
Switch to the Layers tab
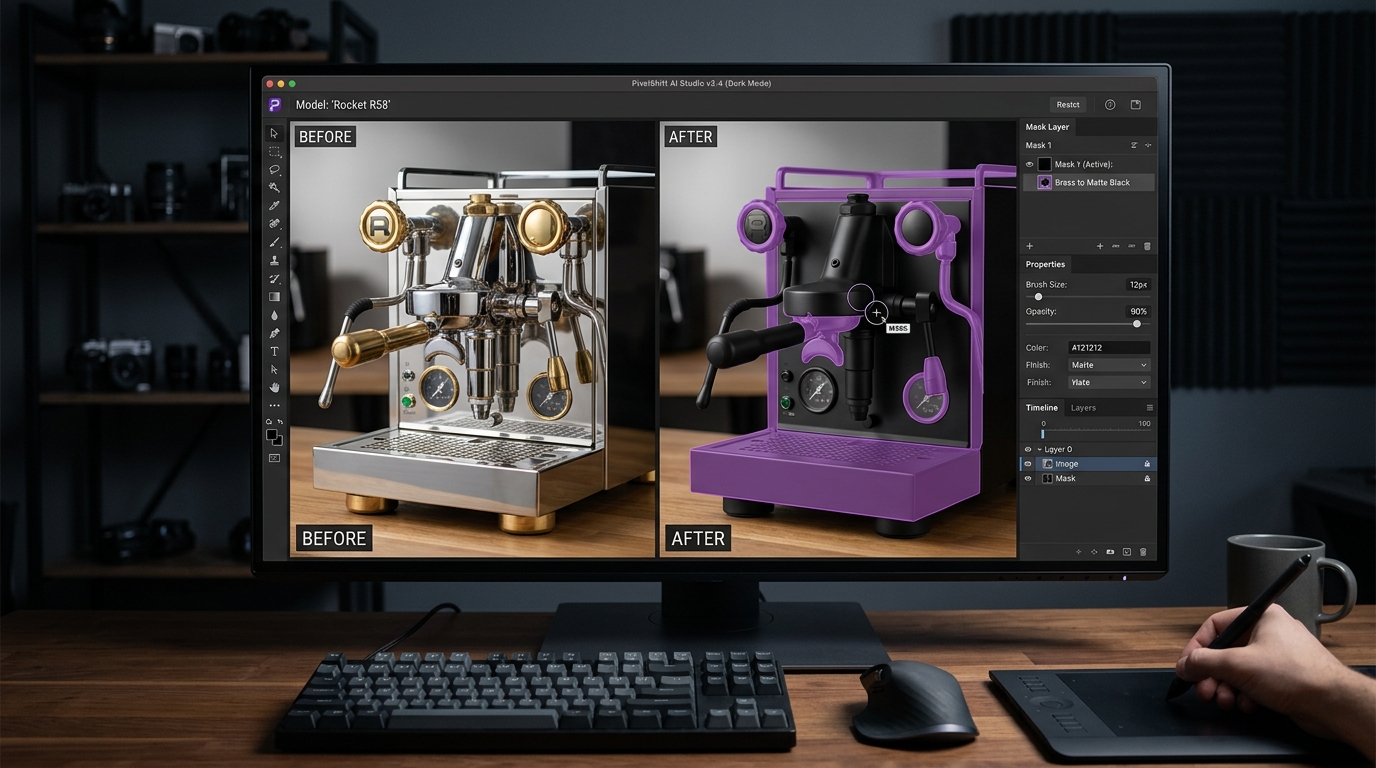tap(1083, 408)
